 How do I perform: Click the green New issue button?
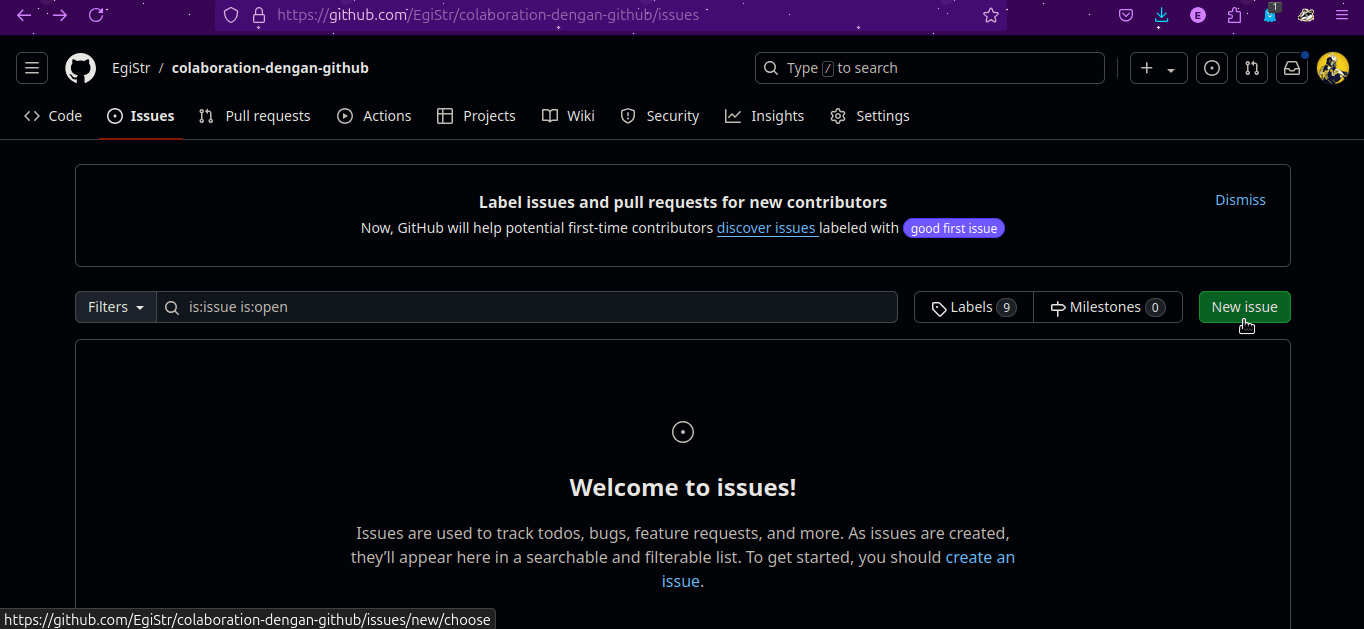(1245, 307)
